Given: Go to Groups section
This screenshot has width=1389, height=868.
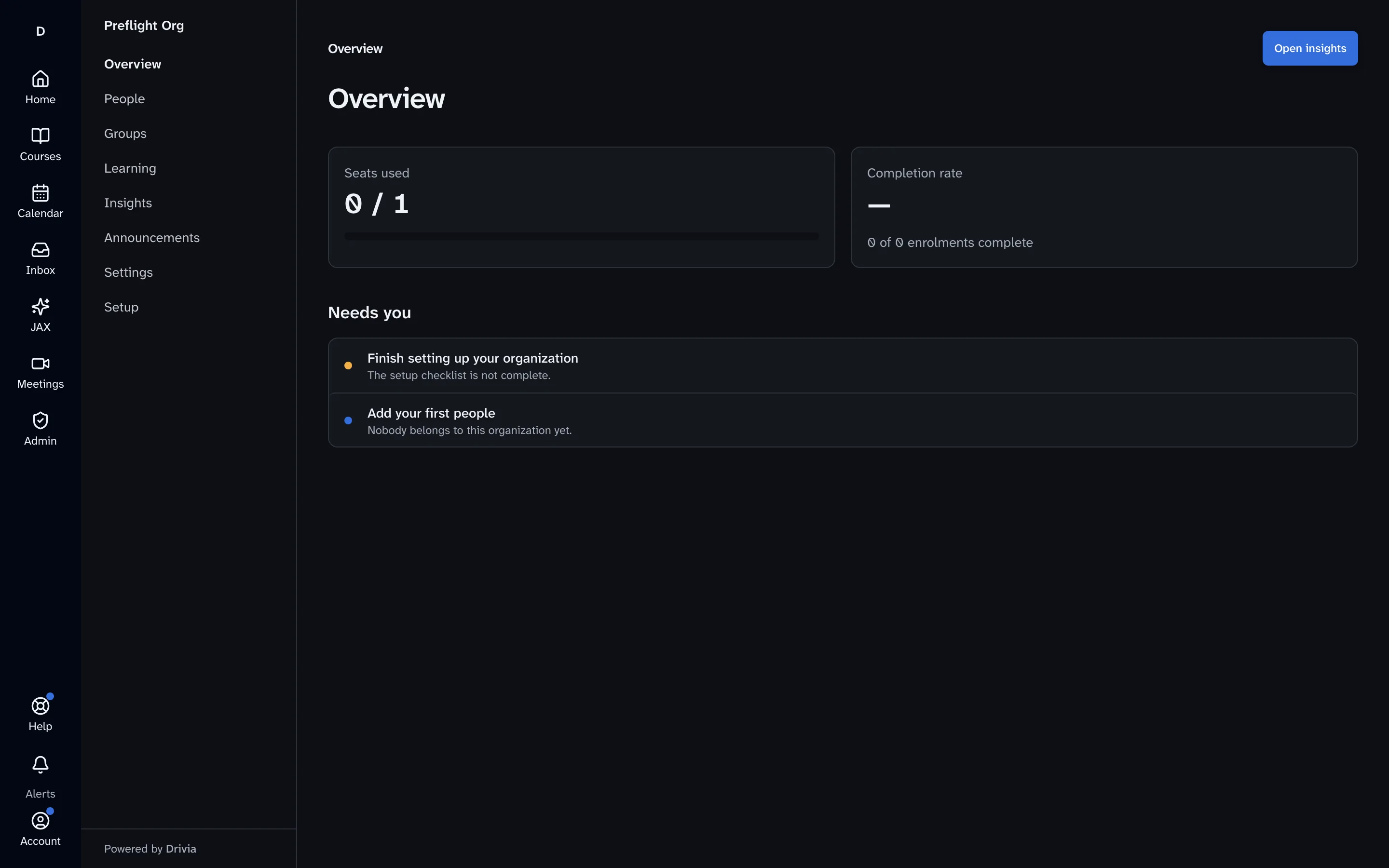Looking at the screenshot, I should [x=125, y=133].
